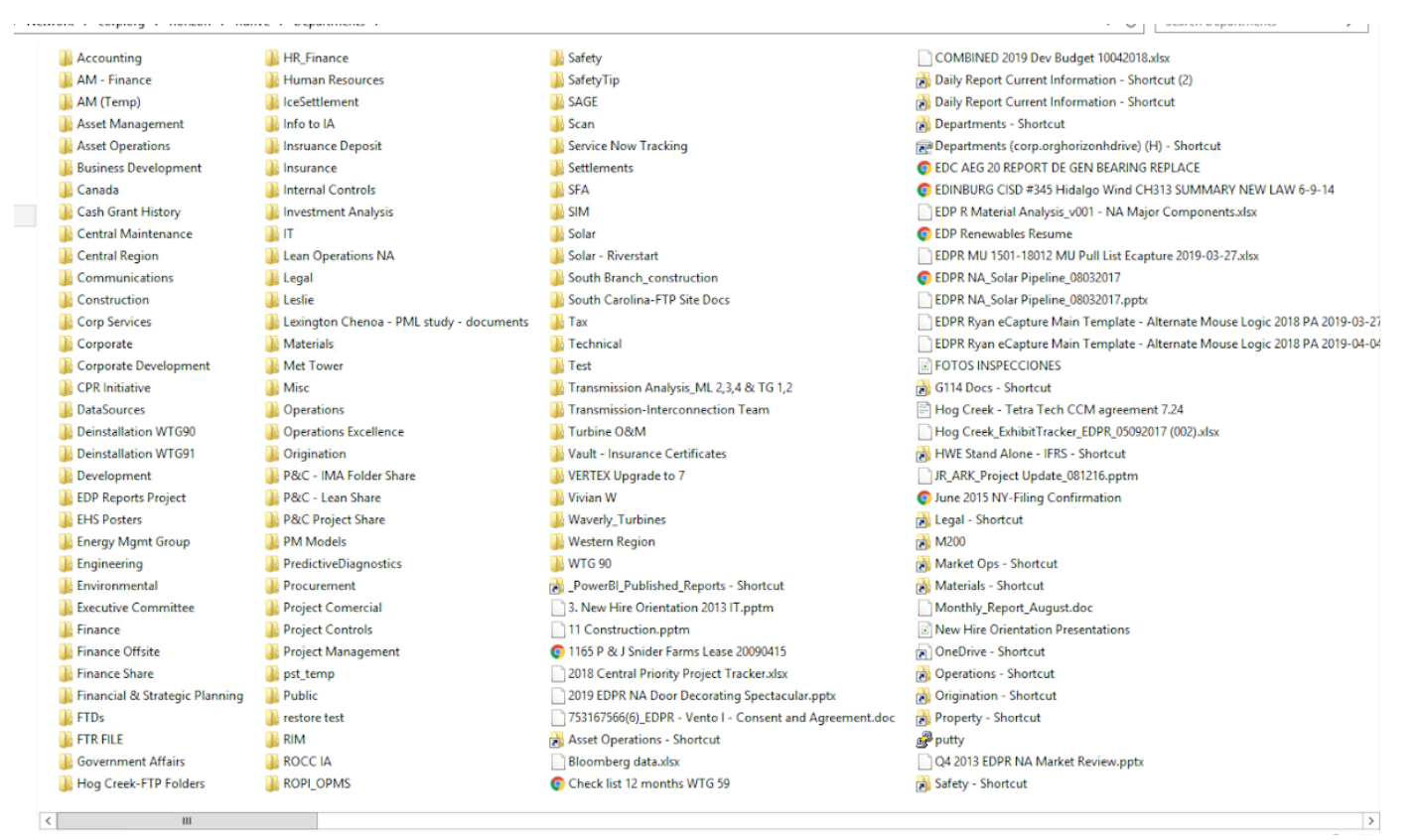Select the OneDrive - Shortcut icon
This screenshot has height=840, width=1420.
pyautogui.click(x=923, y=652)
